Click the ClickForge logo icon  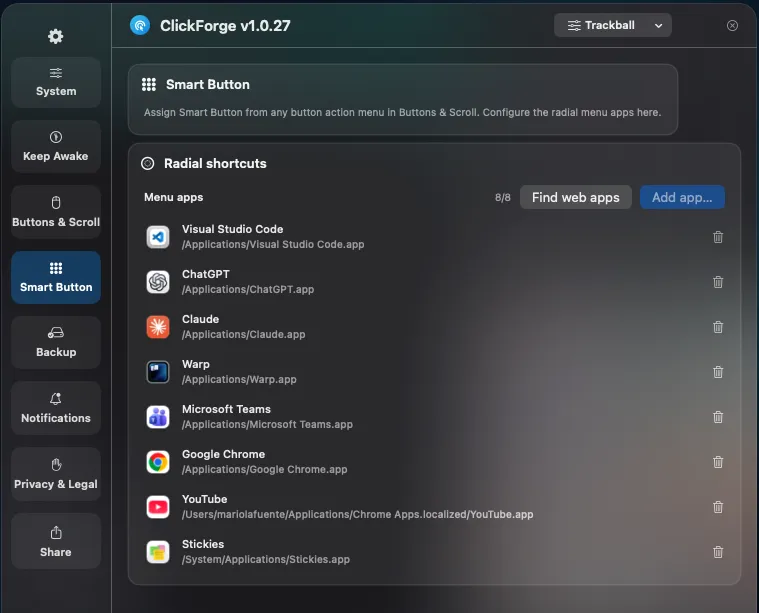point(140,25)
